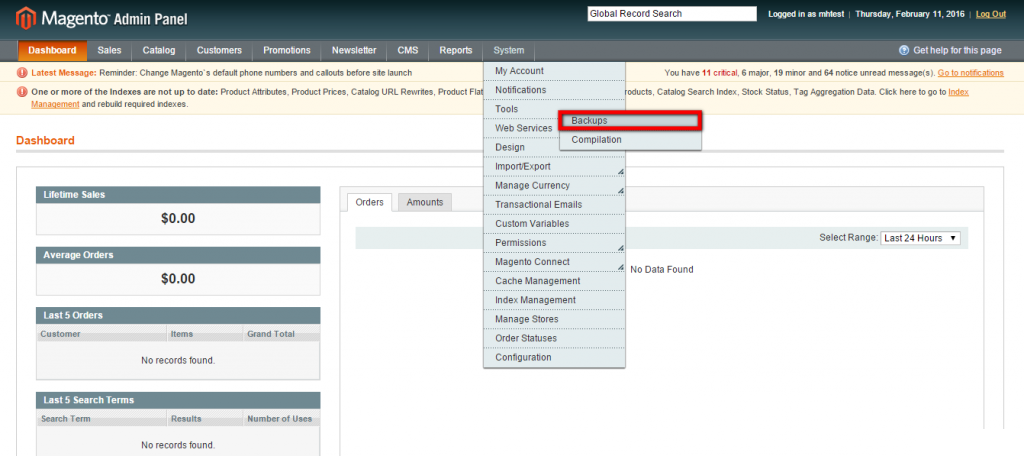Viewport: 1024px width, 456px height.
Task: Open the Catalog navigation menu
Action: pyautogui.click(x=159, y=50)
